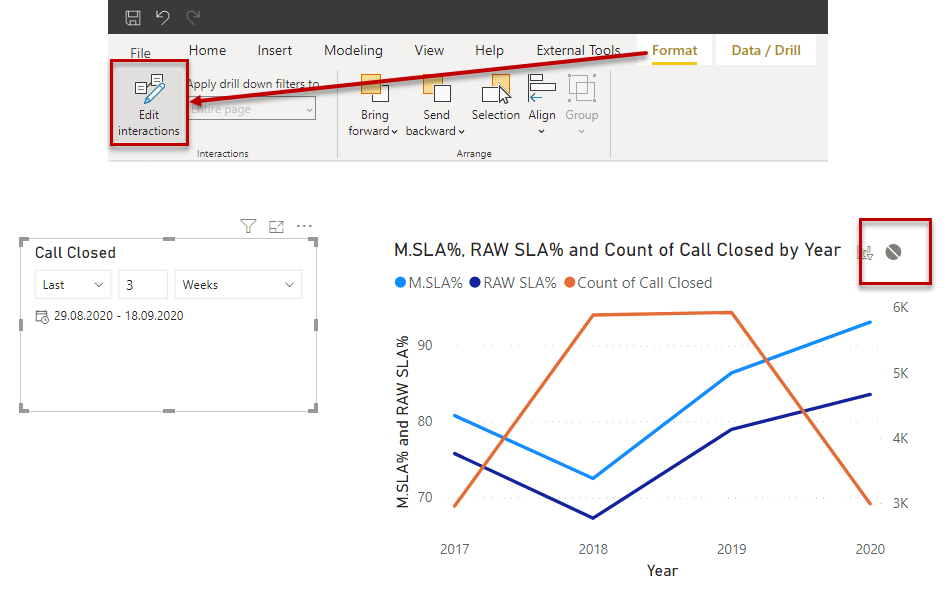Click the number field showing 3
The height and width of the screenshot is (610, 949).
[143, 284]
